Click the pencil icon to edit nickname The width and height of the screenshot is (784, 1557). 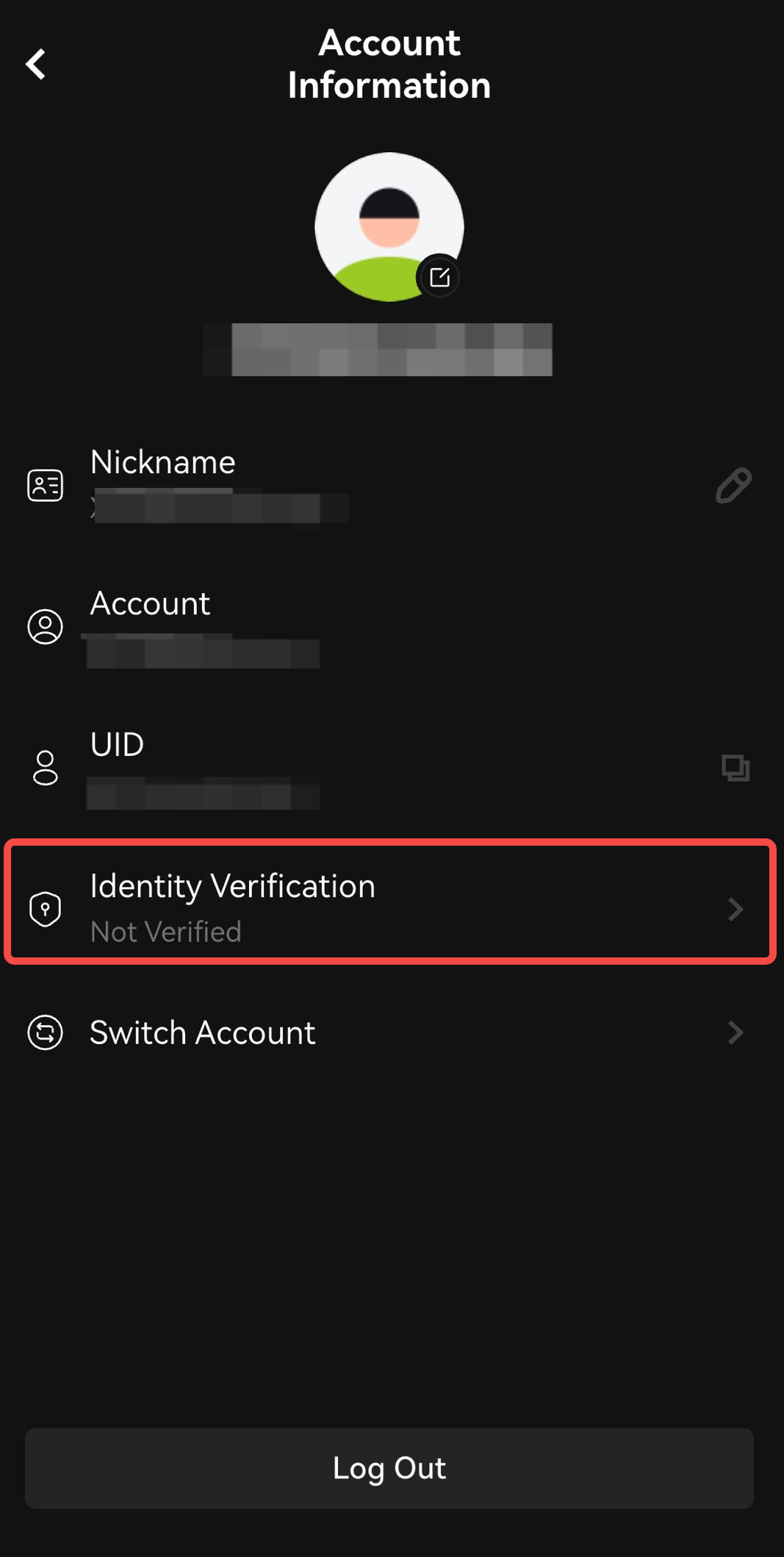[x=733, y=486]
